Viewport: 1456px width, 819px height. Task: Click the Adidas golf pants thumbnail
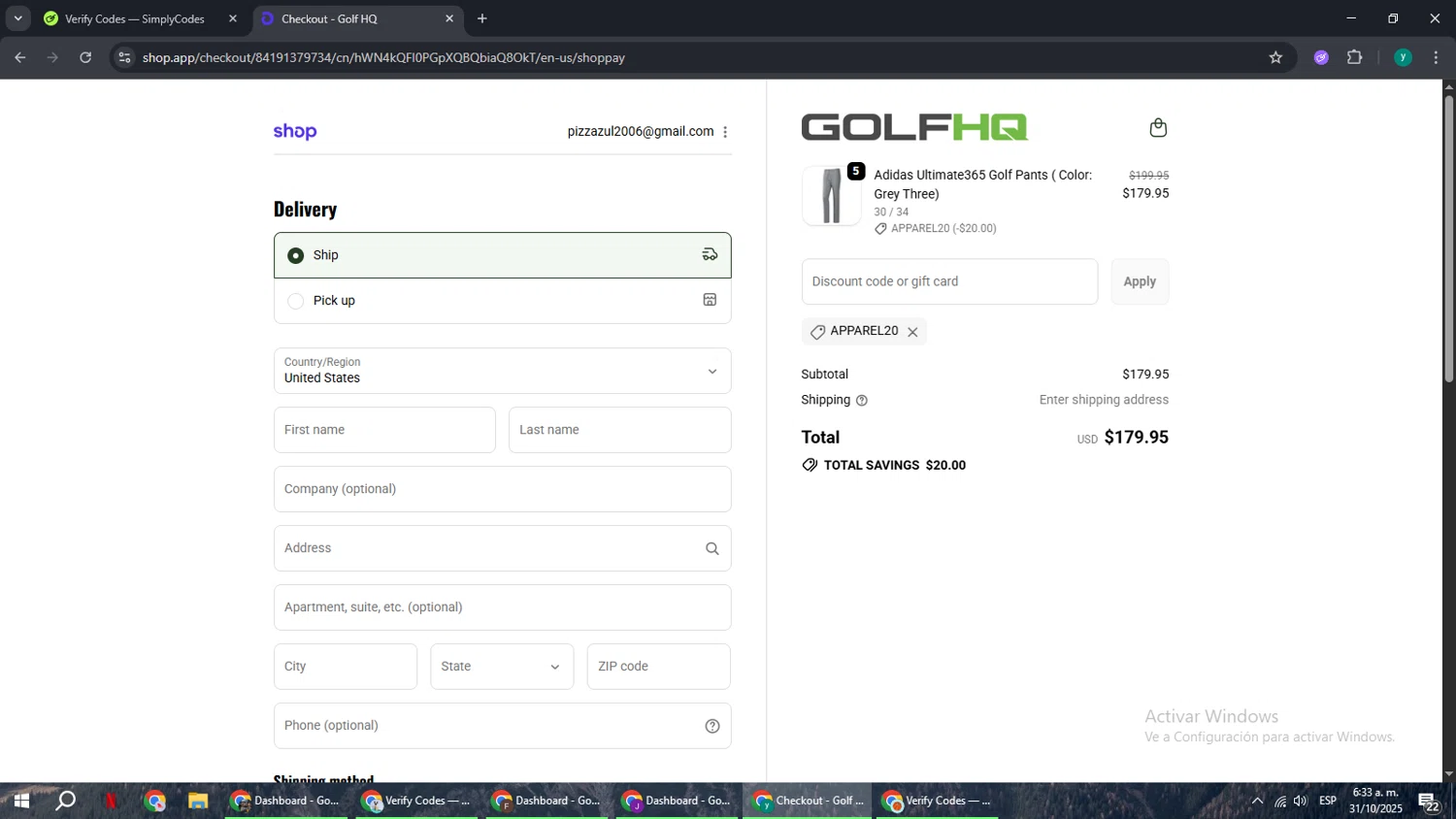pos(831,196)
